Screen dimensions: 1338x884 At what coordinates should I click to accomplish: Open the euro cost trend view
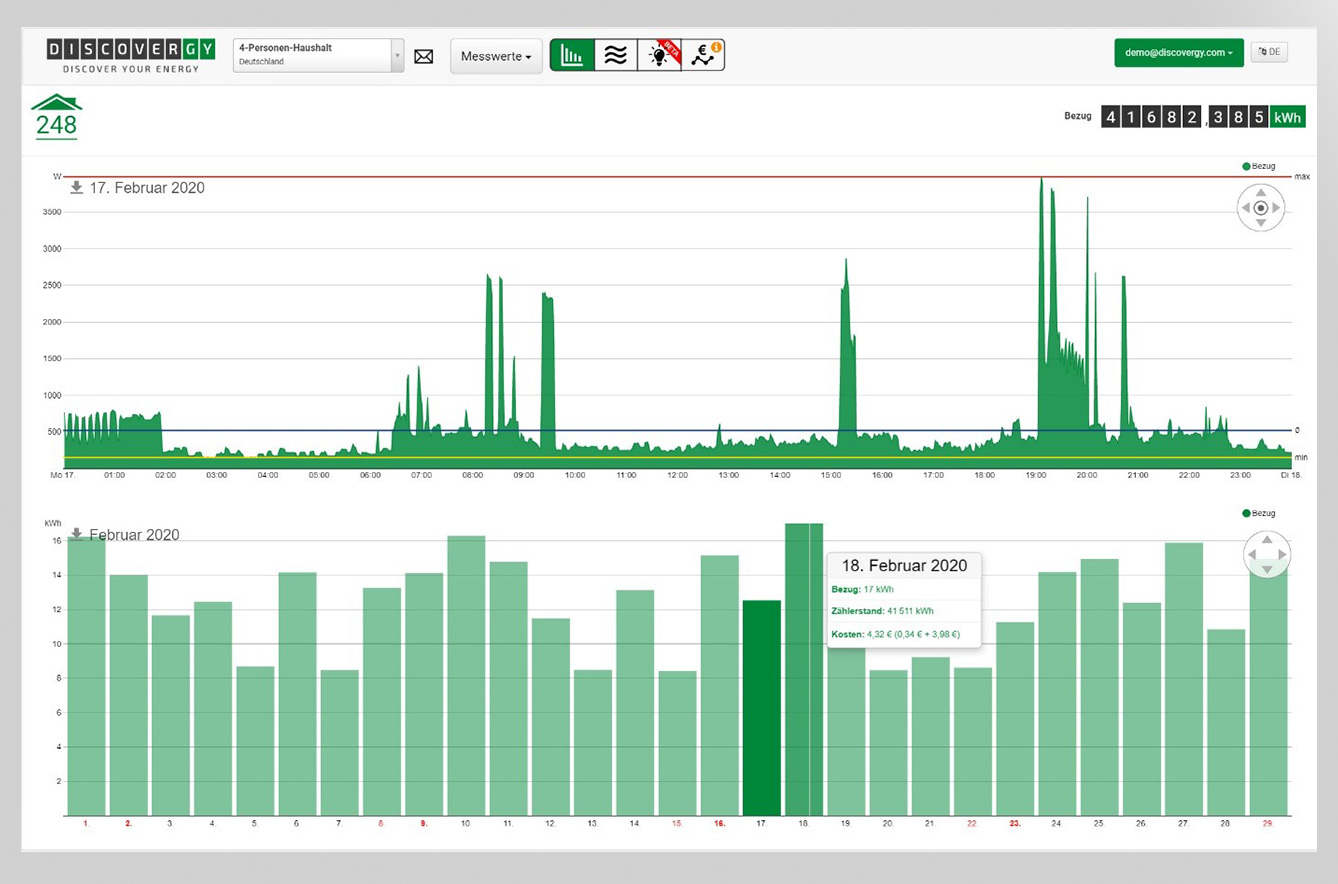pos(704,56)
